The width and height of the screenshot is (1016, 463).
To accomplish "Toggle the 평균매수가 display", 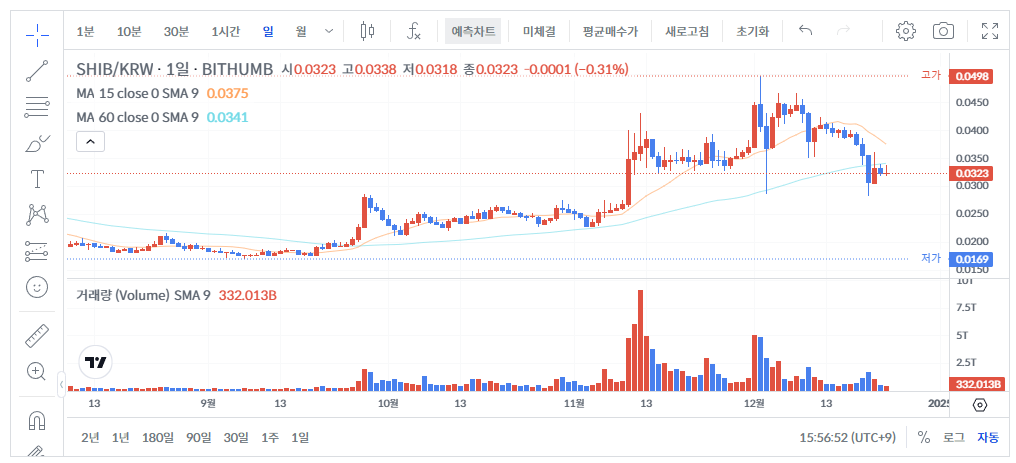I will point(610,31).
